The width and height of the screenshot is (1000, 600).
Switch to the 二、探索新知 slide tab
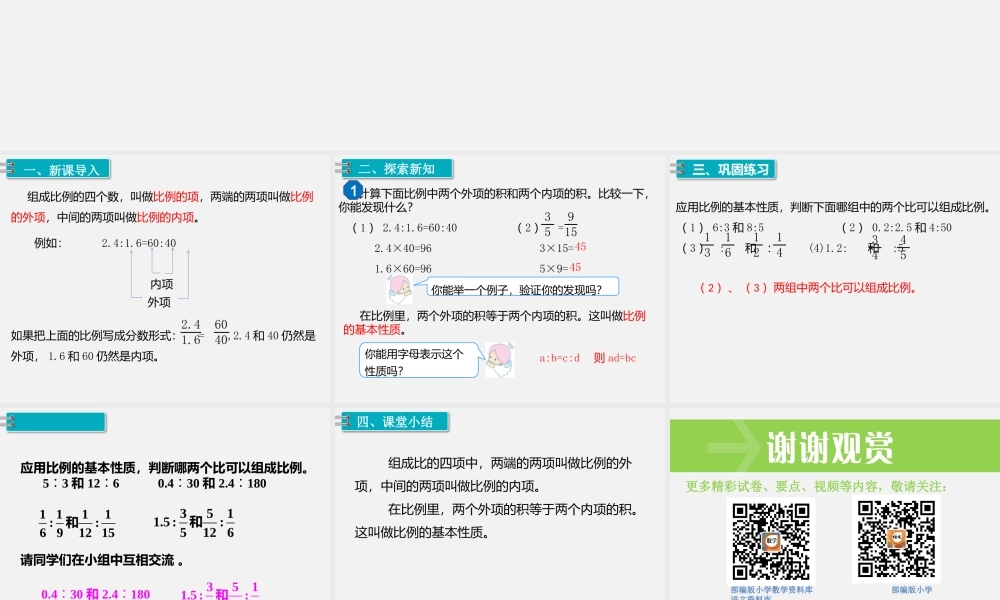[397, 167]
